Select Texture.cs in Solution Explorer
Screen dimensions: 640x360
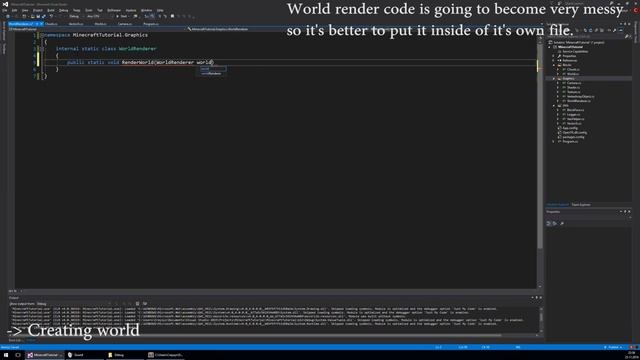[x=573, y=92]
